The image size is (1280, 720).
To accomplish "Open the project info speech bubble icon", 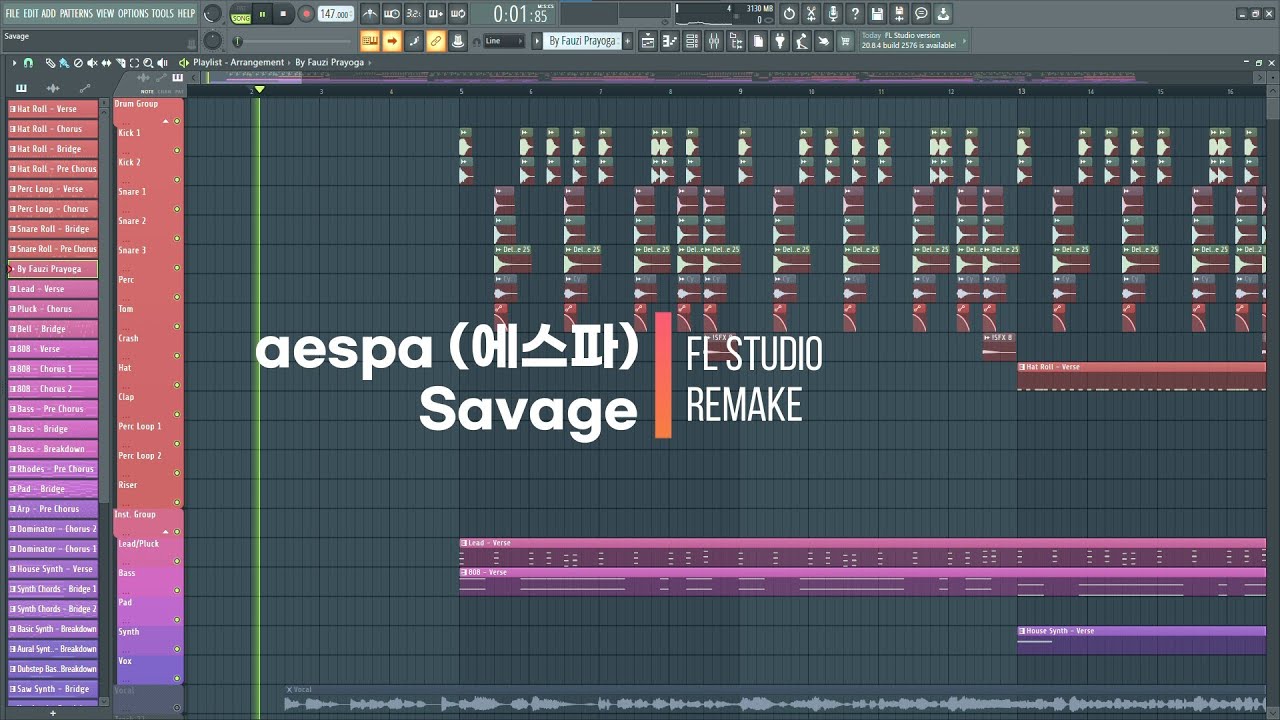I will tap(921, 14).
